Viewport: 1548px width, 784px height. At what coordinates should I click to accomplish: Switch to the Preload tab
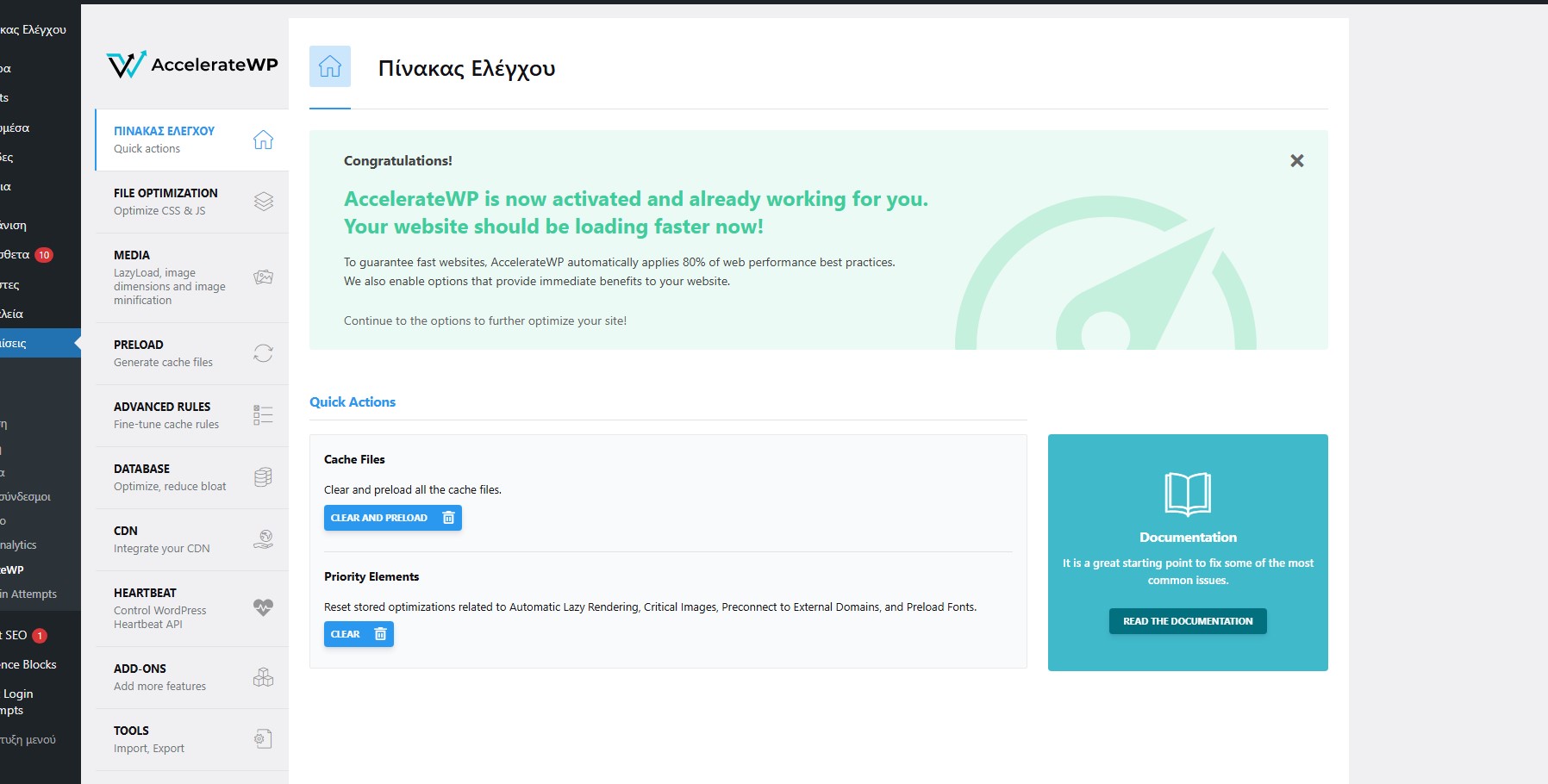[x=191, y=353]
